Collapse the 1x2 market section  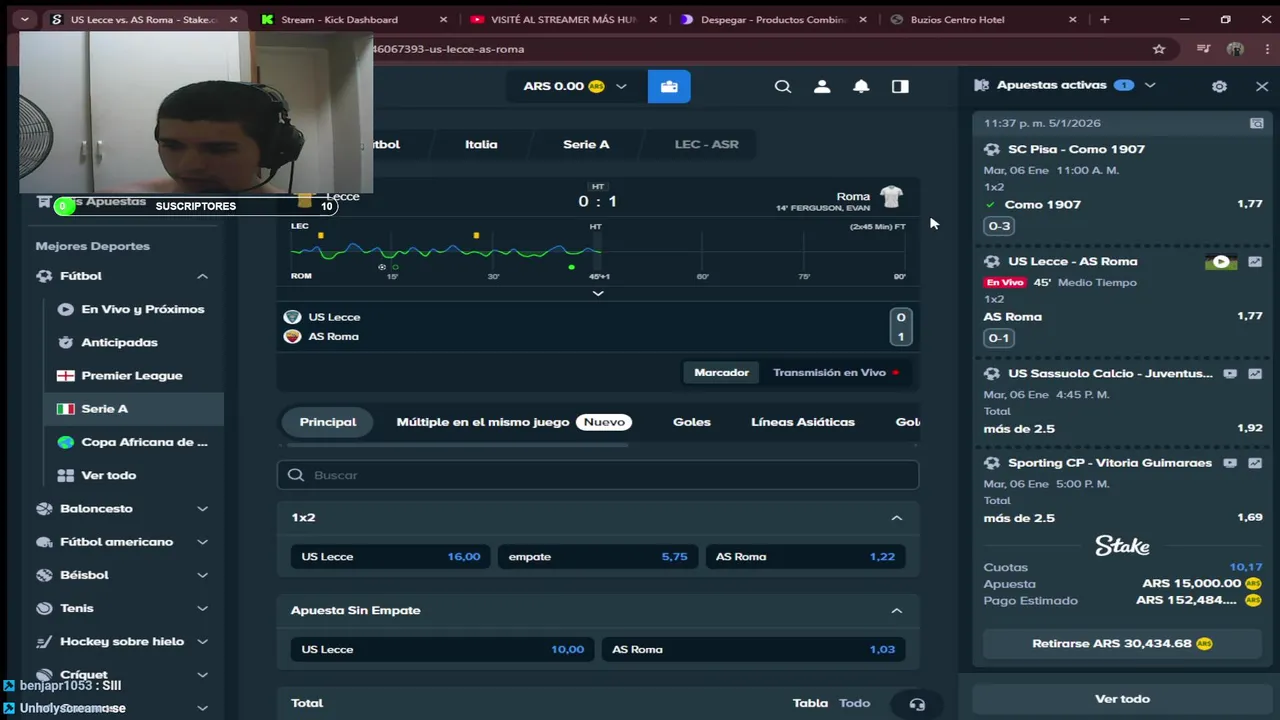896,518
